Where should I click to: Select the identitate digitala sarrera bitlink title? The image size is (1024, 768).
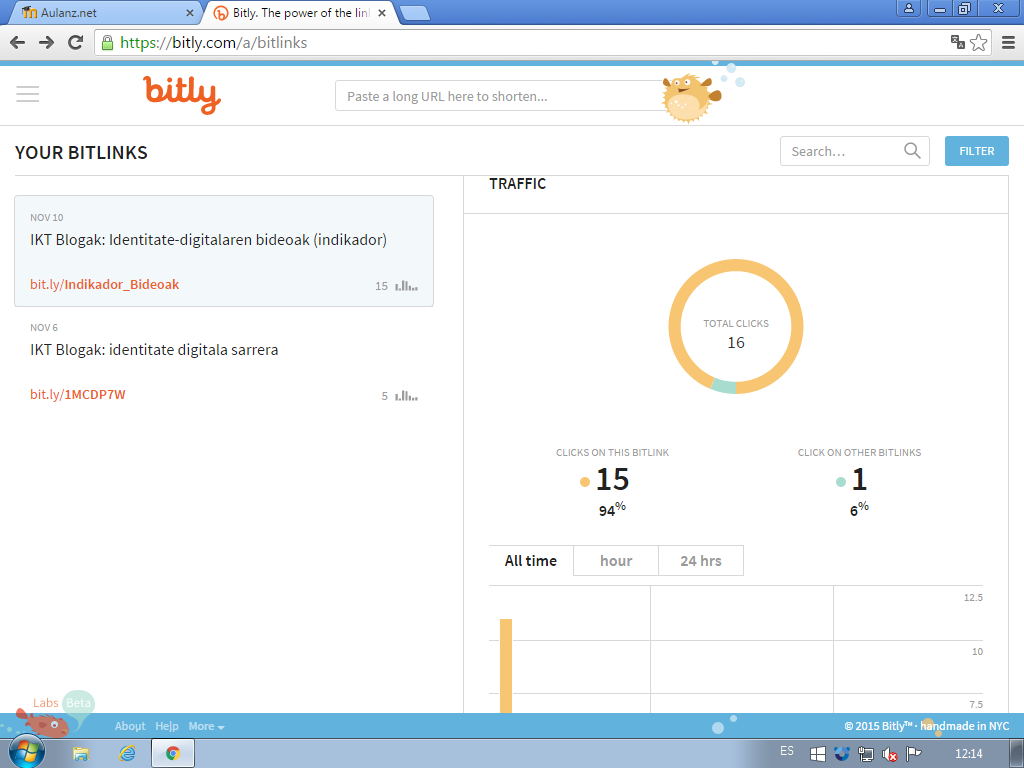point(154,349)
